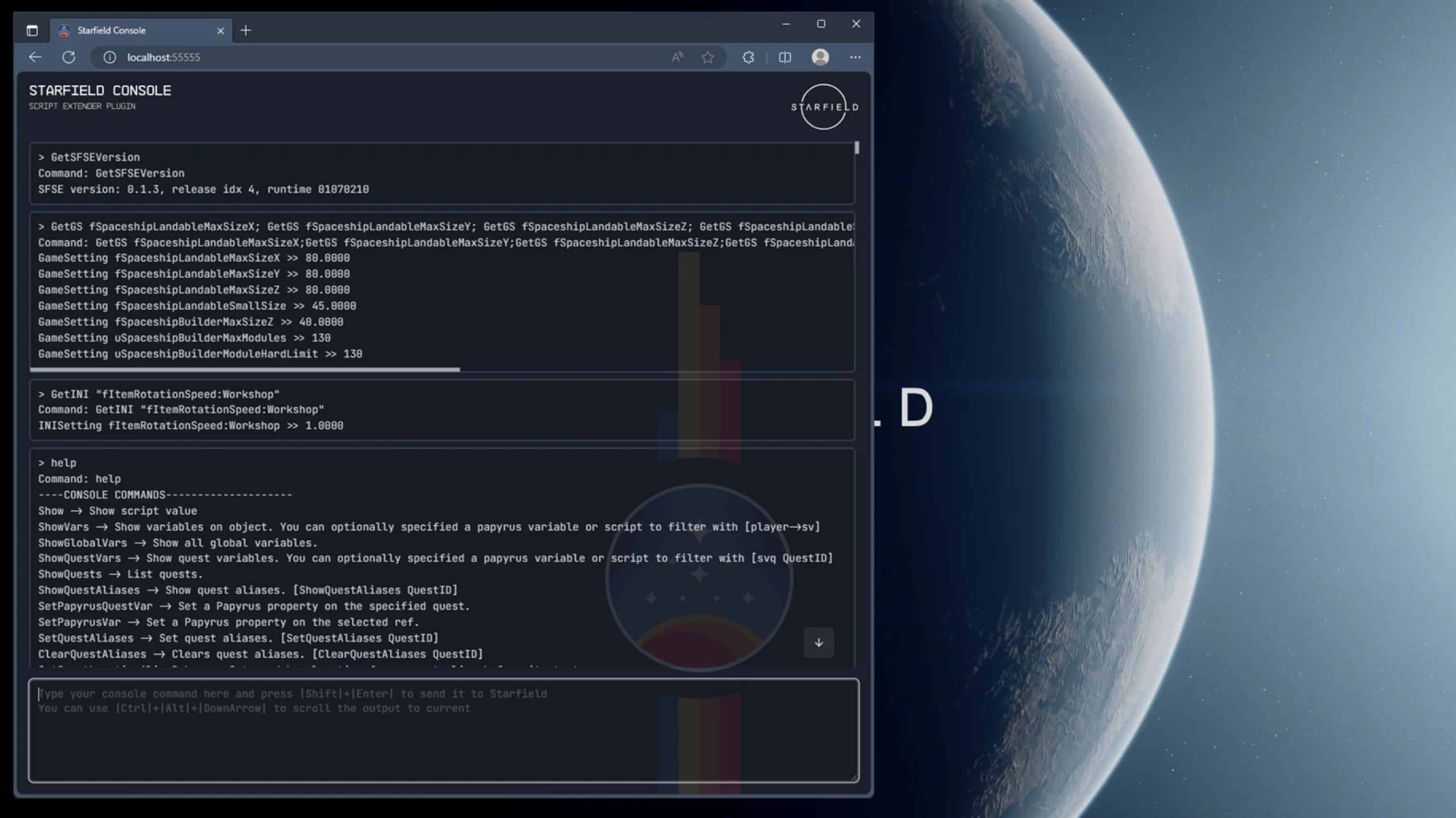Click the round Starfield logo
This screenshot has height=818, width=1456.
[823, 107]
